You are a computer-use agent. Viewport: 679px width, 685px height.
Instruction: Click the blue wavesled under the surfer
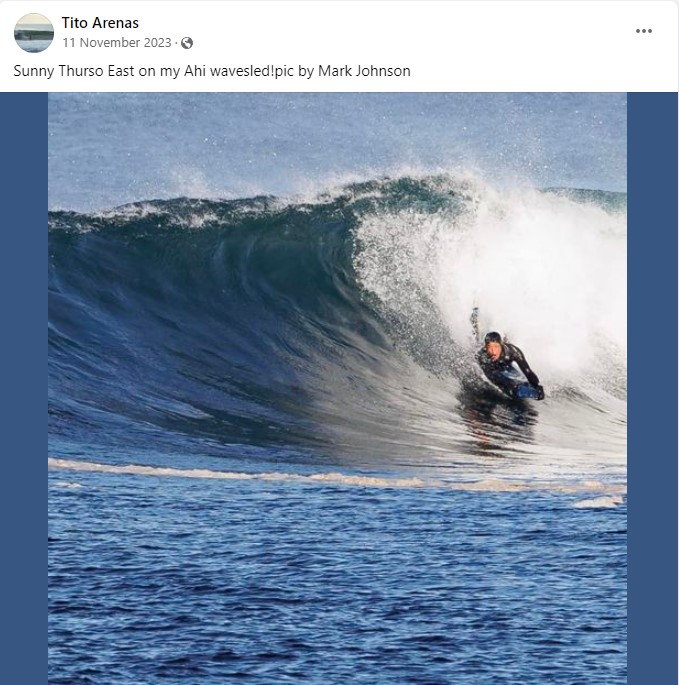[527, 391]
